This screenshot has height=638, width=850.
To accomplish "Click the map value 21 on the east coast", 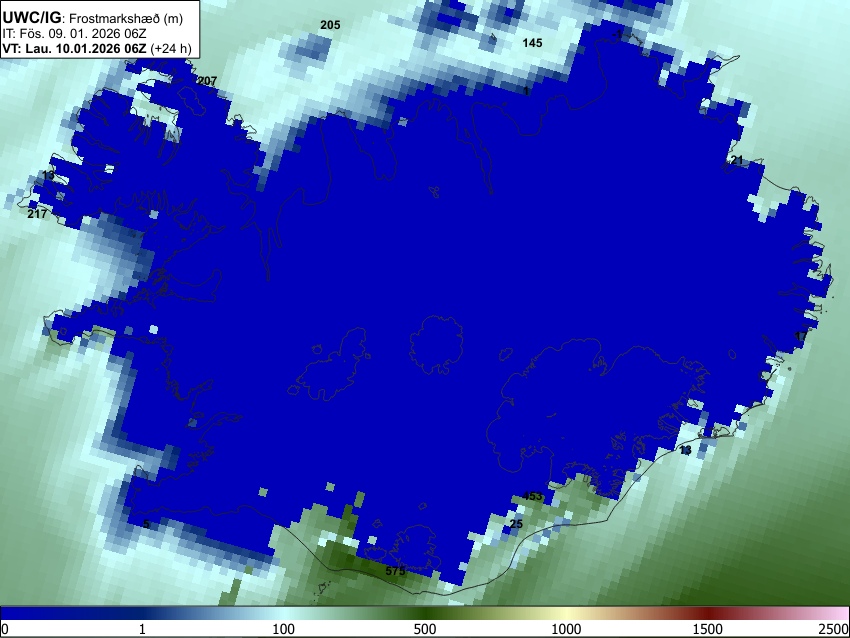I will 737,160.
